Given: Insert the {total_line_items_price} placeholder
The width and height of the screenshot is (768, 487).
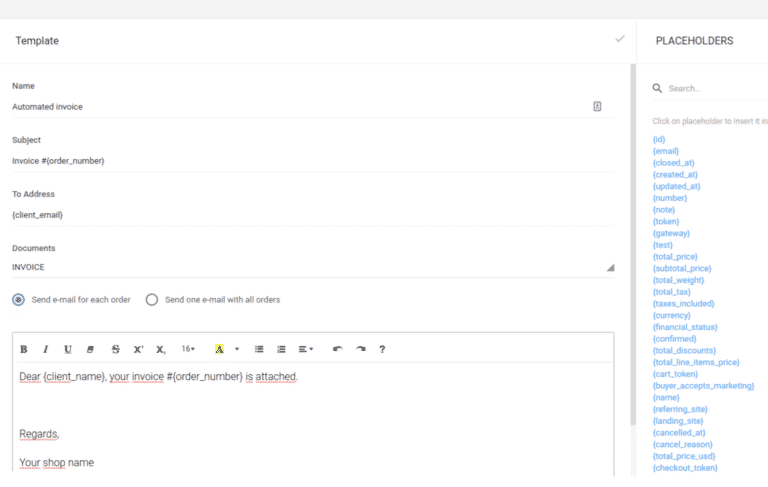Looking at the screenshot, I should (x=696, y=363).
